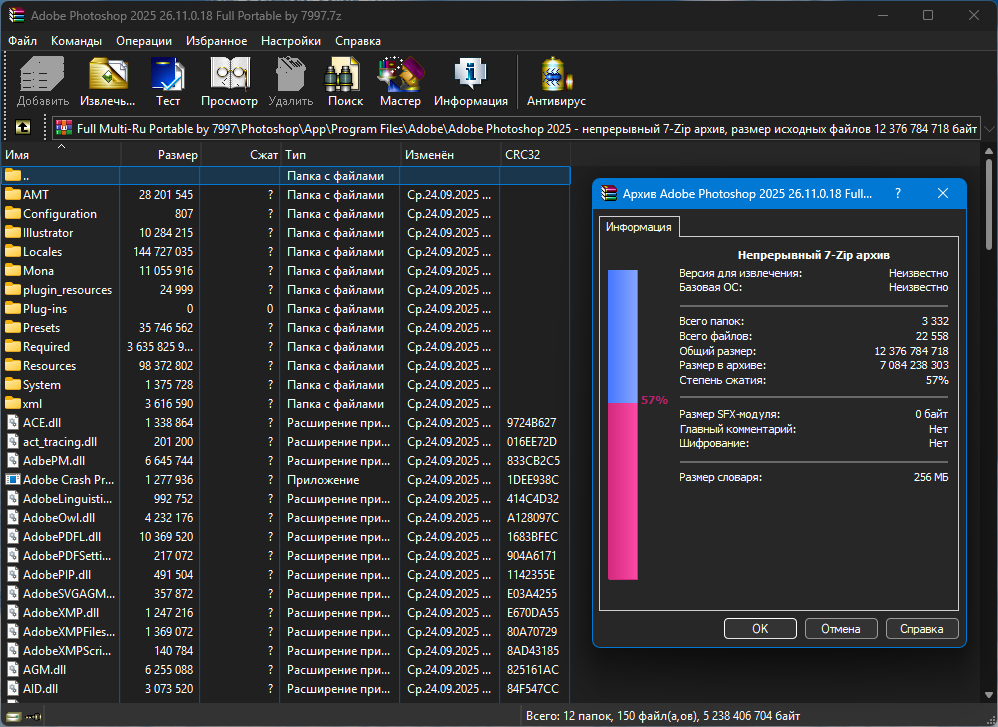Select the Adobe Crash Pr... application file
This screenshot has width=998, height=727.
tap(67, 480)
